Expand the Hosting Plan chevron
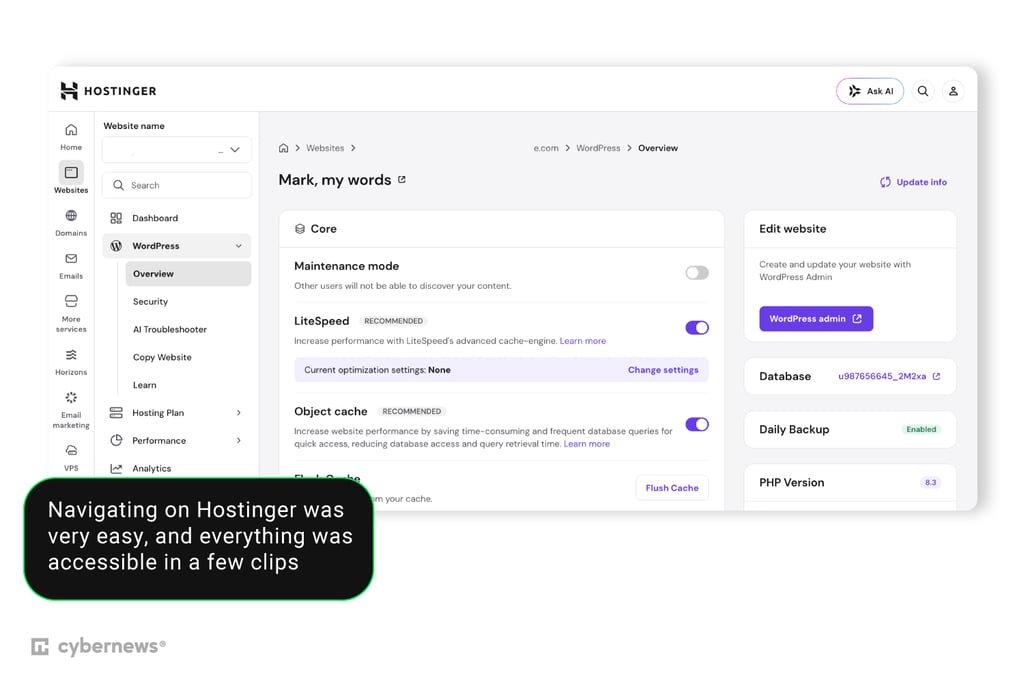1024x684 pixels. (x=239, y=413)
